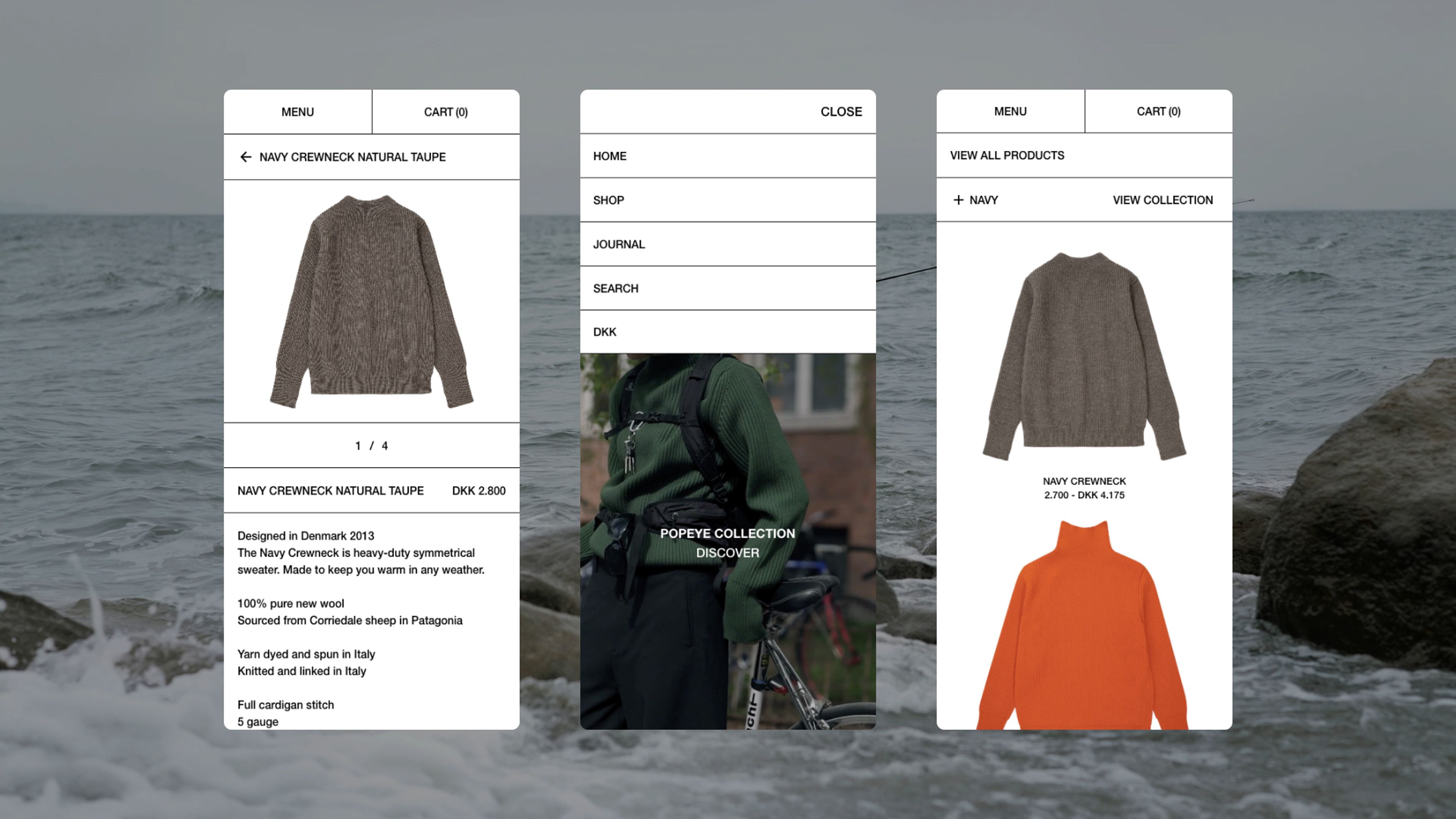Click '5 gauge' text
Viewport: 1456px width, 819px height.
(258, 722)
